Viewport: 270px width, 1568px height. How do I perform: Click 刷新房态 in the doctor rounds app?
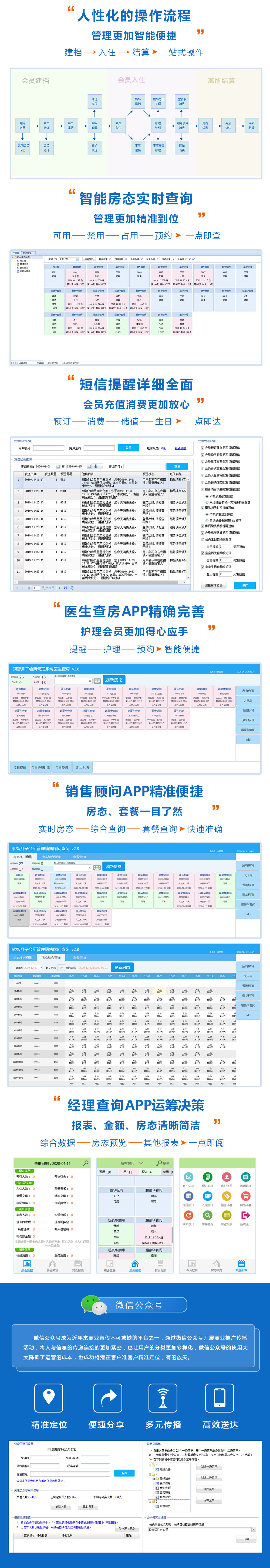[x=114, y=681]
